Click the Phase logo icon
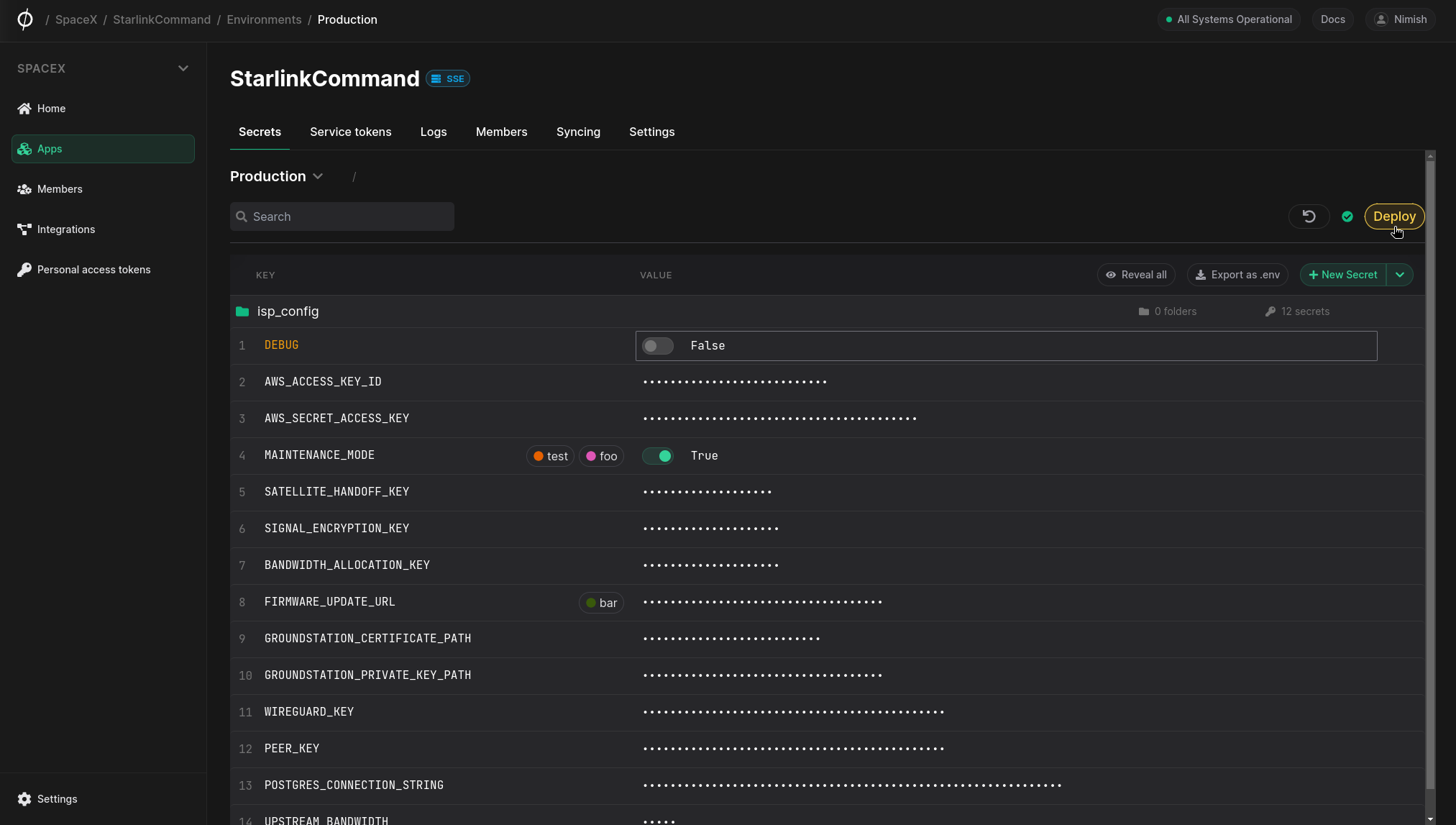Screen dimensions: 1456x825 click(25, 19)
